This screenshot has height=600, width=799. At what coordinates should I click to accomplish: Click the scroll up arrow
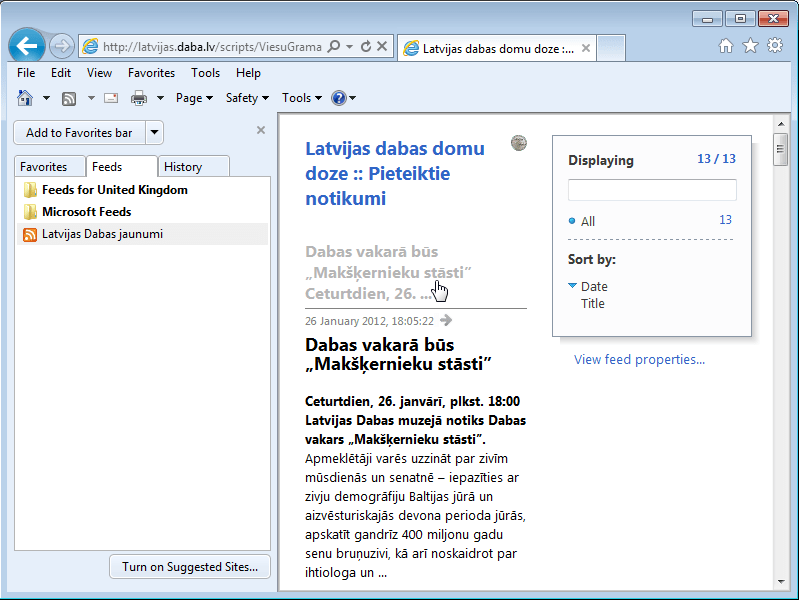pos(781,124)
